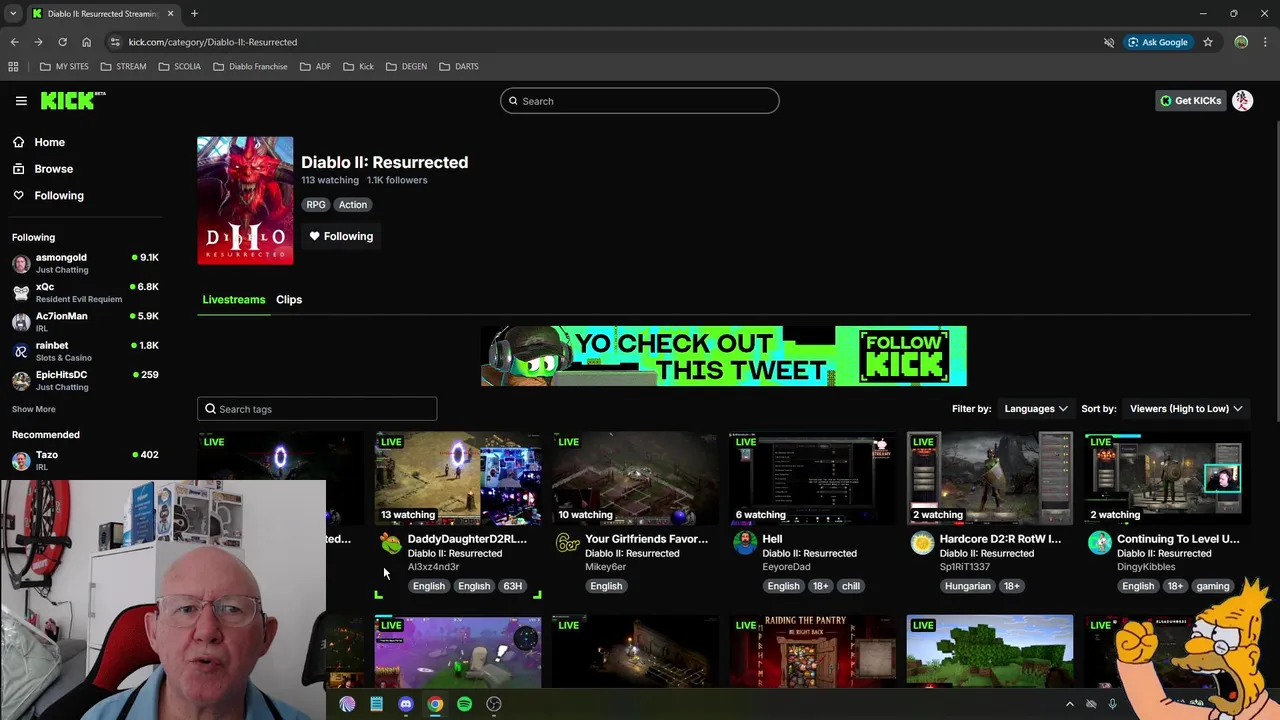The image size is (1280, 720).
Task: Click Al3xz4nd3r channel avatar
Action: coord(390,543)
